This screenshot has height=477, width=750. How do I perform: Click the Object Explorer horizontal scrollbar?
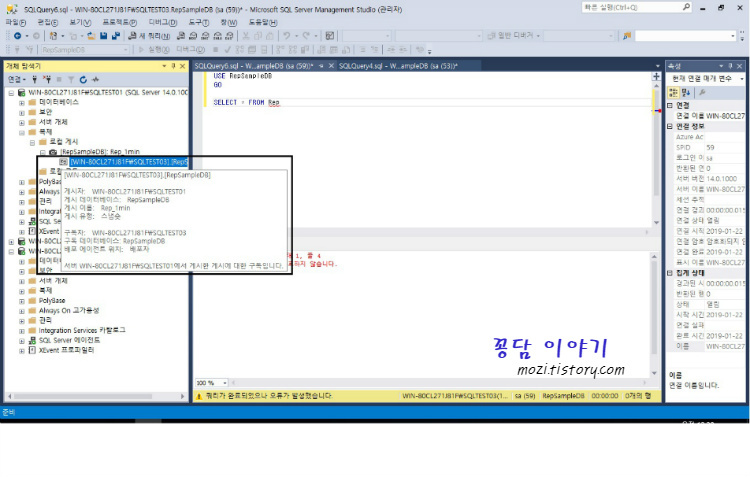coord(96,397)
